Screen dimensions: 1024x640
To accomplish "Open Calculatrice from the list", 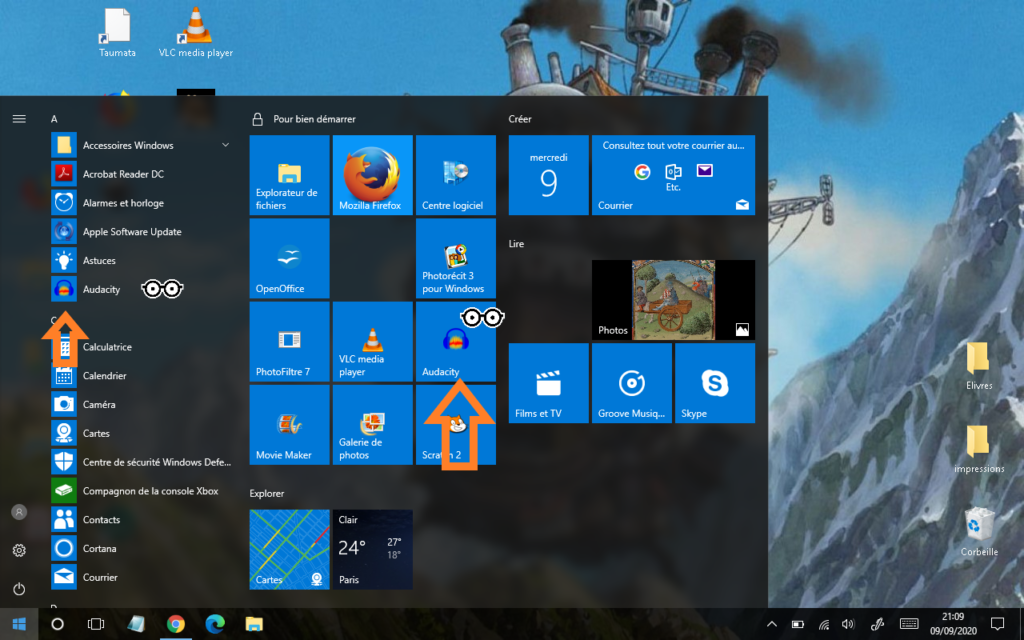I will click(x=141, y=347).
